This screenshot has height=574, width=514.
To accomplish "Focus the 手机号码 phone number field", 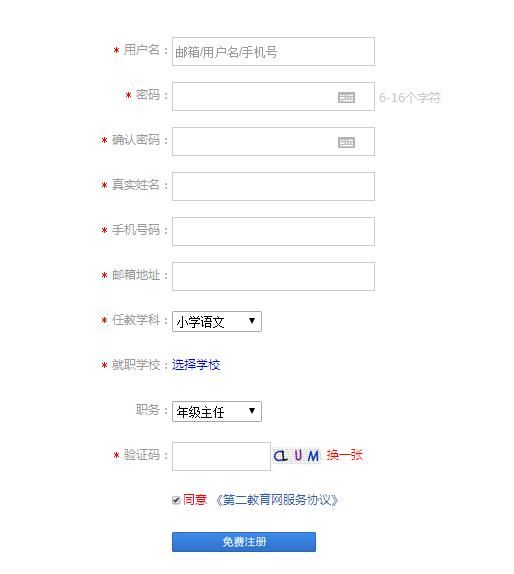I will pos(273,232).
